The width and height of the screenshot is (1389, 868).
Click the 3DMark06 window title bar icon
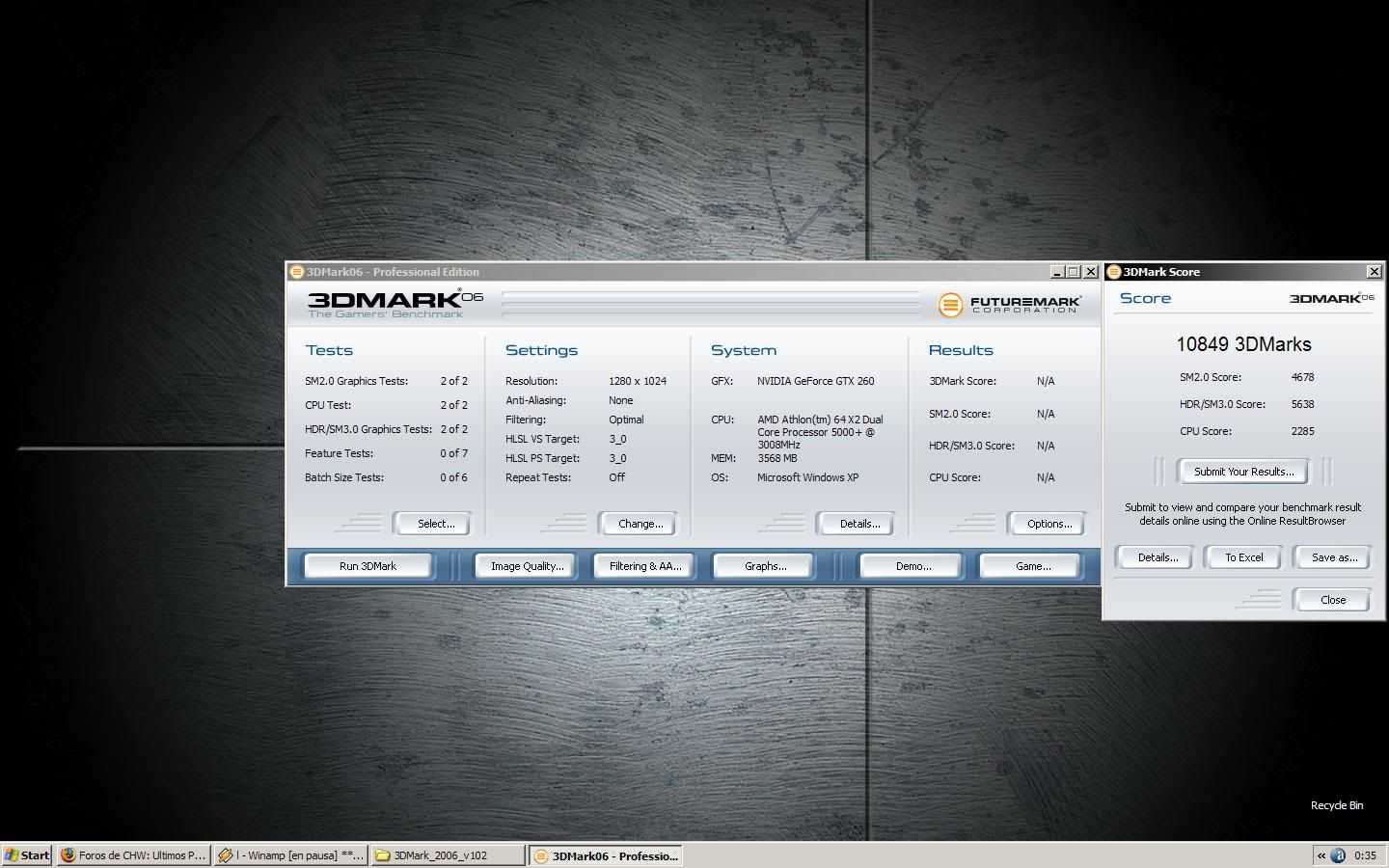(297, 272)
